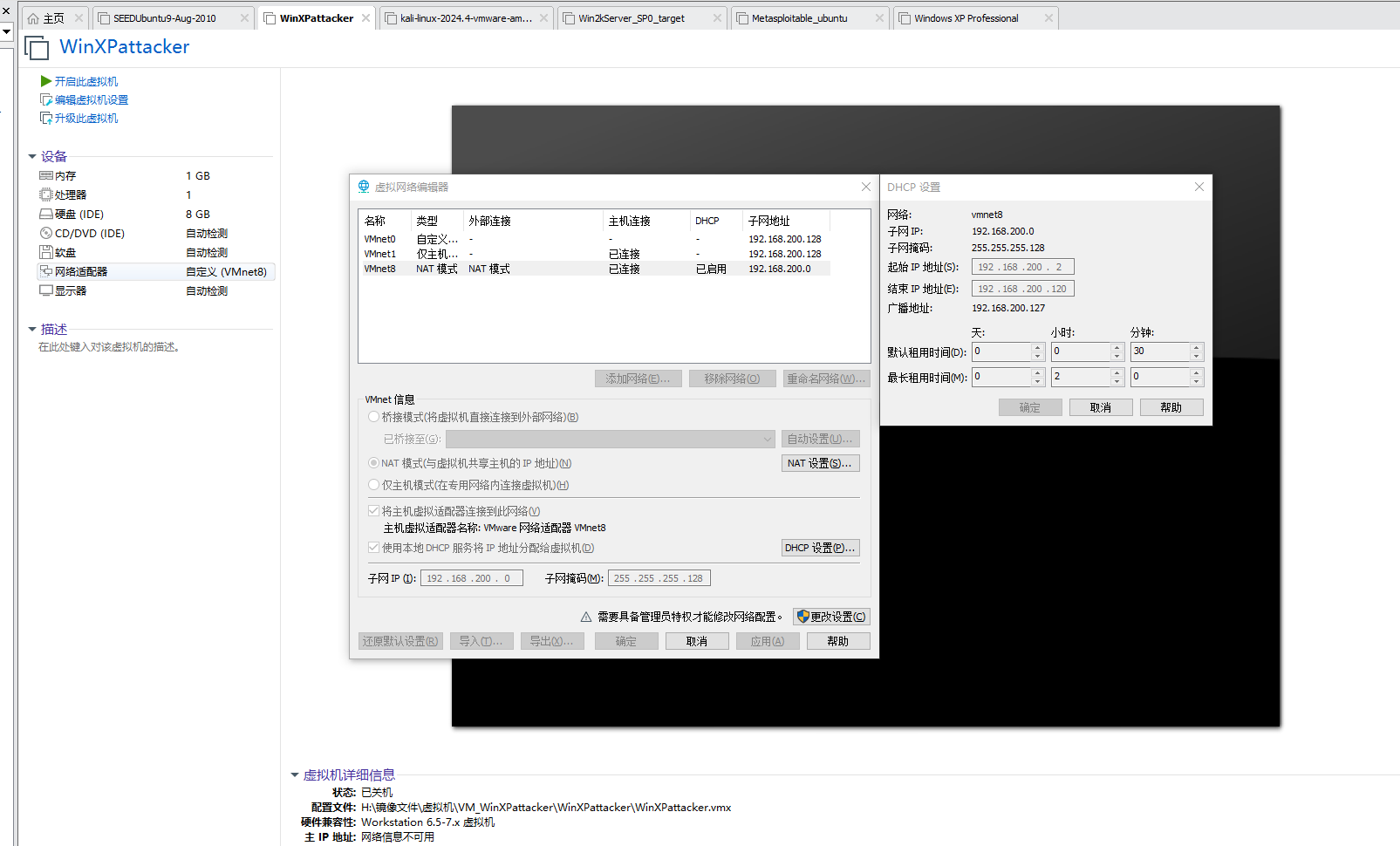Select bridged mode (桥接模式) radio button
This screenshot has height=846, width=1400.
tap(373, 417)
